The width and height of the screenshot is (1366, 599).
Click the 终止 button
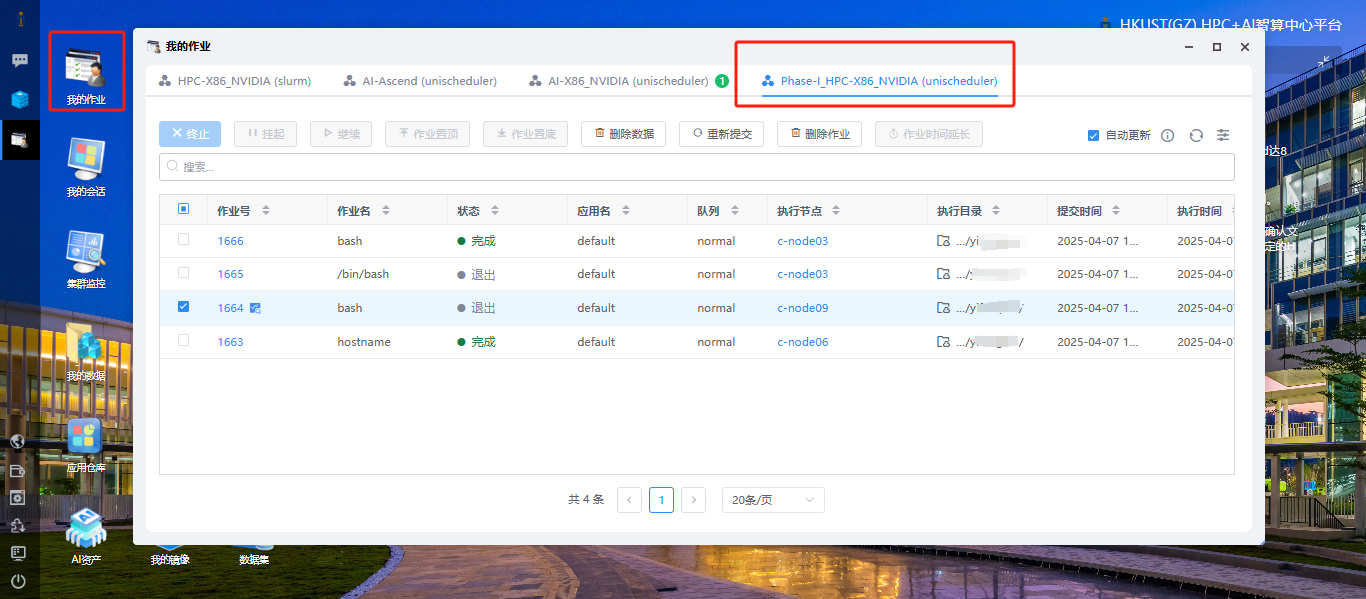pyautogui.click(x=190, y=134)
